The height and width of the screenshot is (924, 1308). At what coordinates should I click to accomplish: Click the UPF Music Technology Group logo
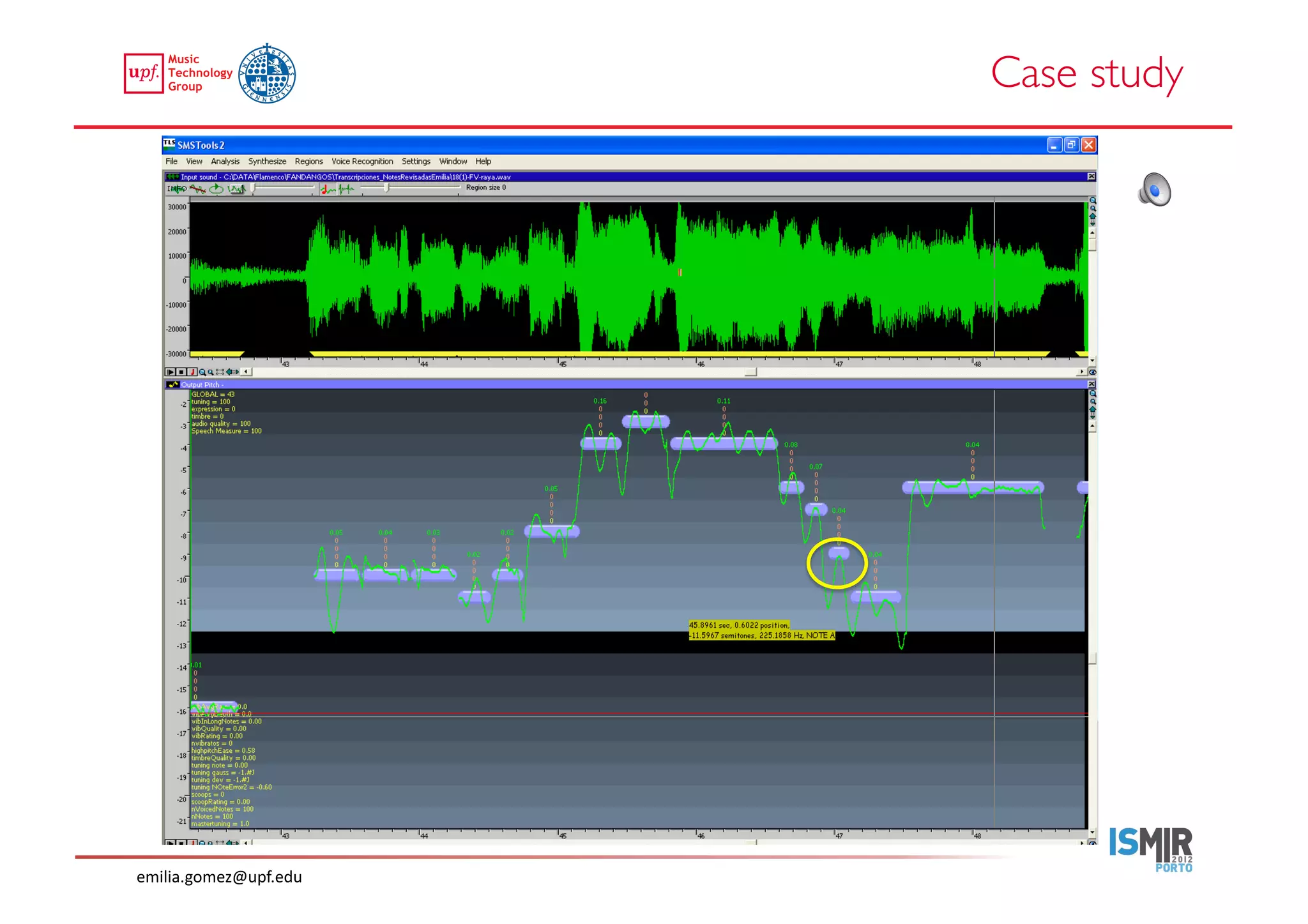[x=179, y=73]
